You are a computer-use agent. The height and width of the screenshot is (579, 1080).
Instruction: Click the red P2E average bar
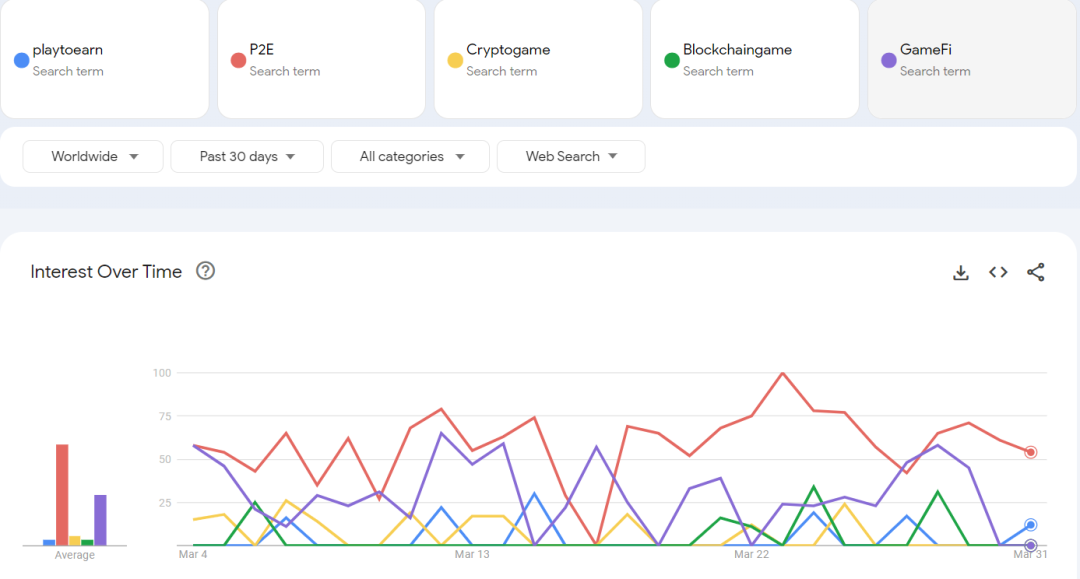coord(62,495)
